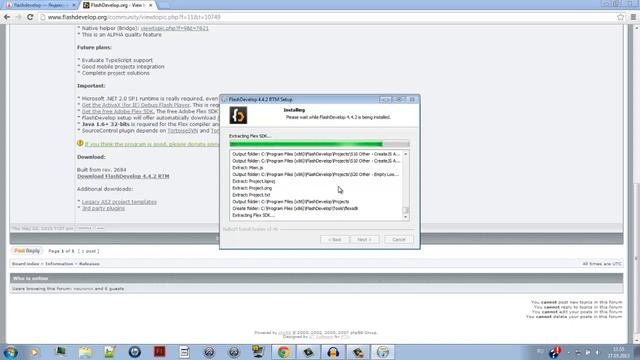Image resolution: width=640 pixels, height=360 pixels.
Task: Click the FlashDevelop logo in the installer
Action: (x=238, y=115)
